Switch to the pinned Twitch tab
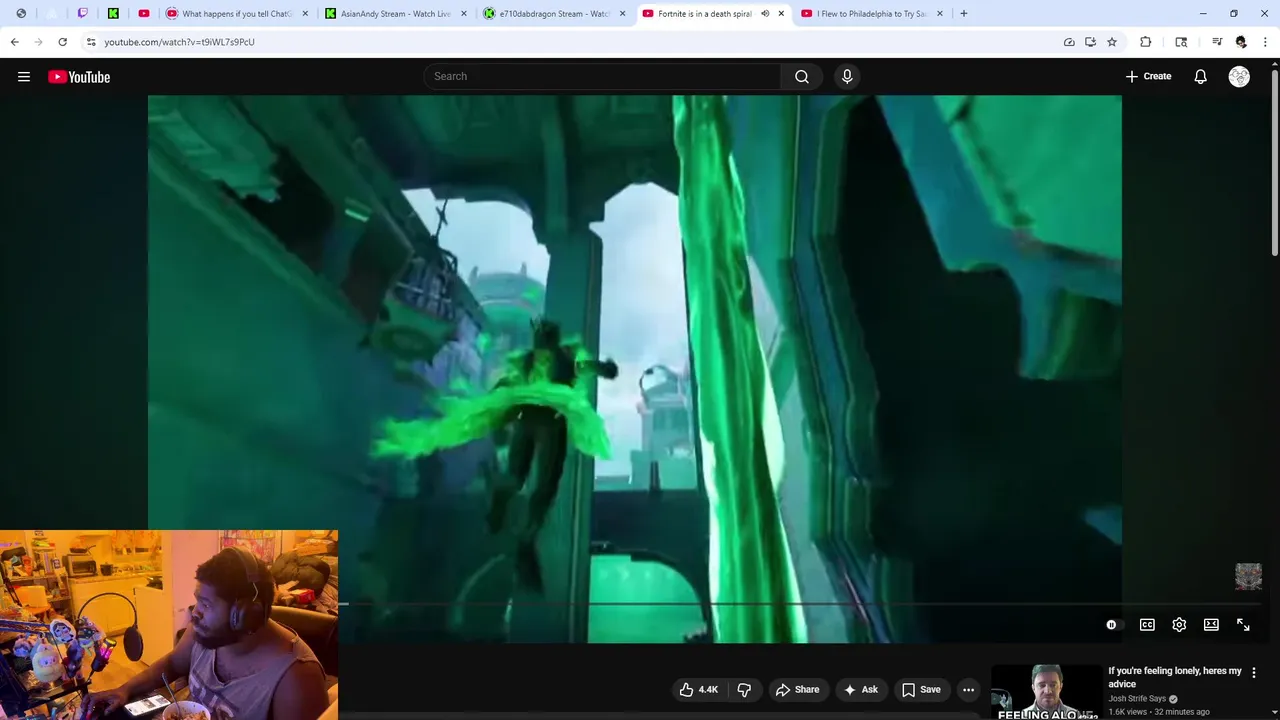 tap(83, 14)
